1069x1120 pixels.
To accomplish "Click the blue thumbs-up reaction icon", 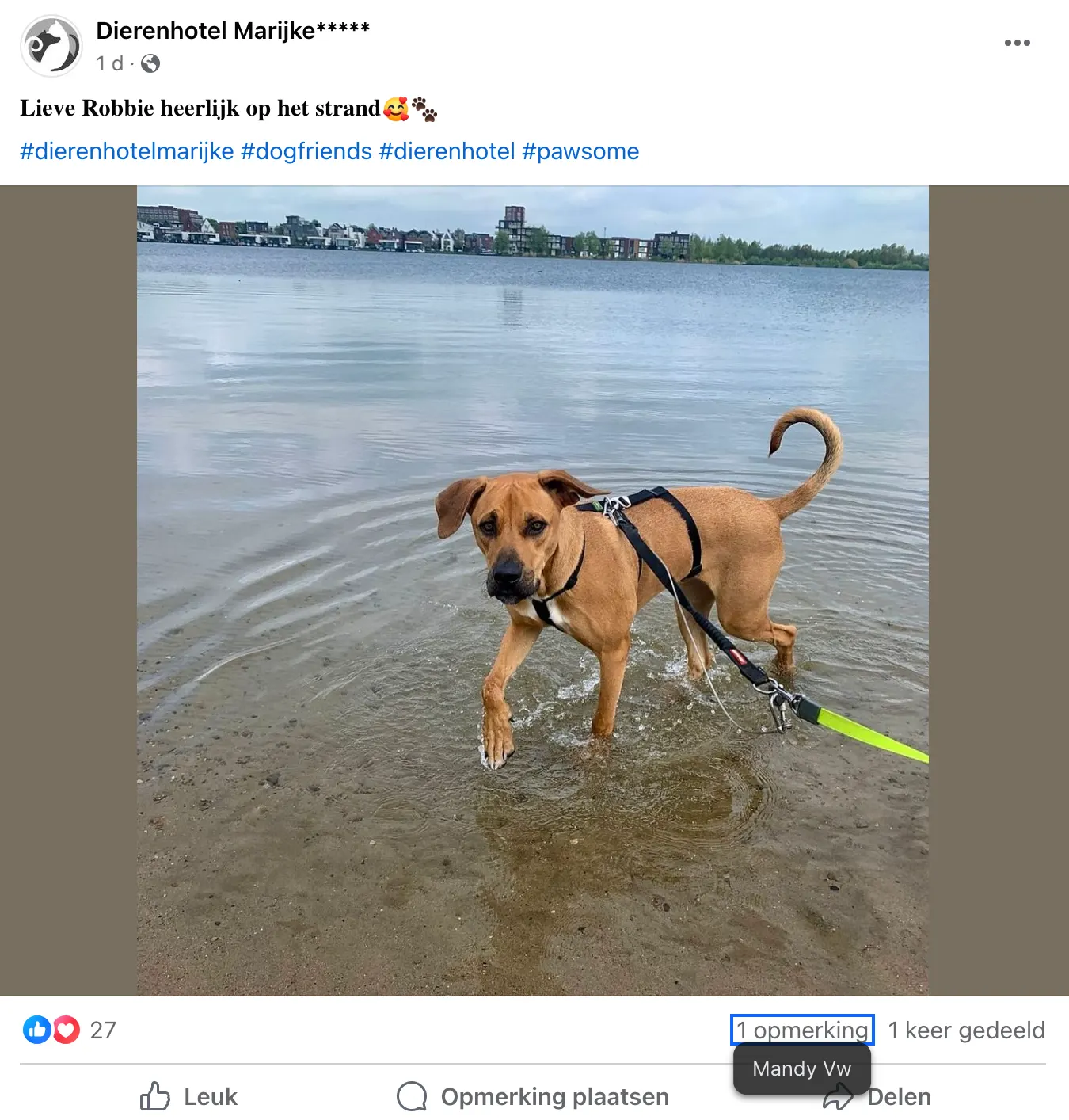I will pyautogui.click(x=37, y=1030).
